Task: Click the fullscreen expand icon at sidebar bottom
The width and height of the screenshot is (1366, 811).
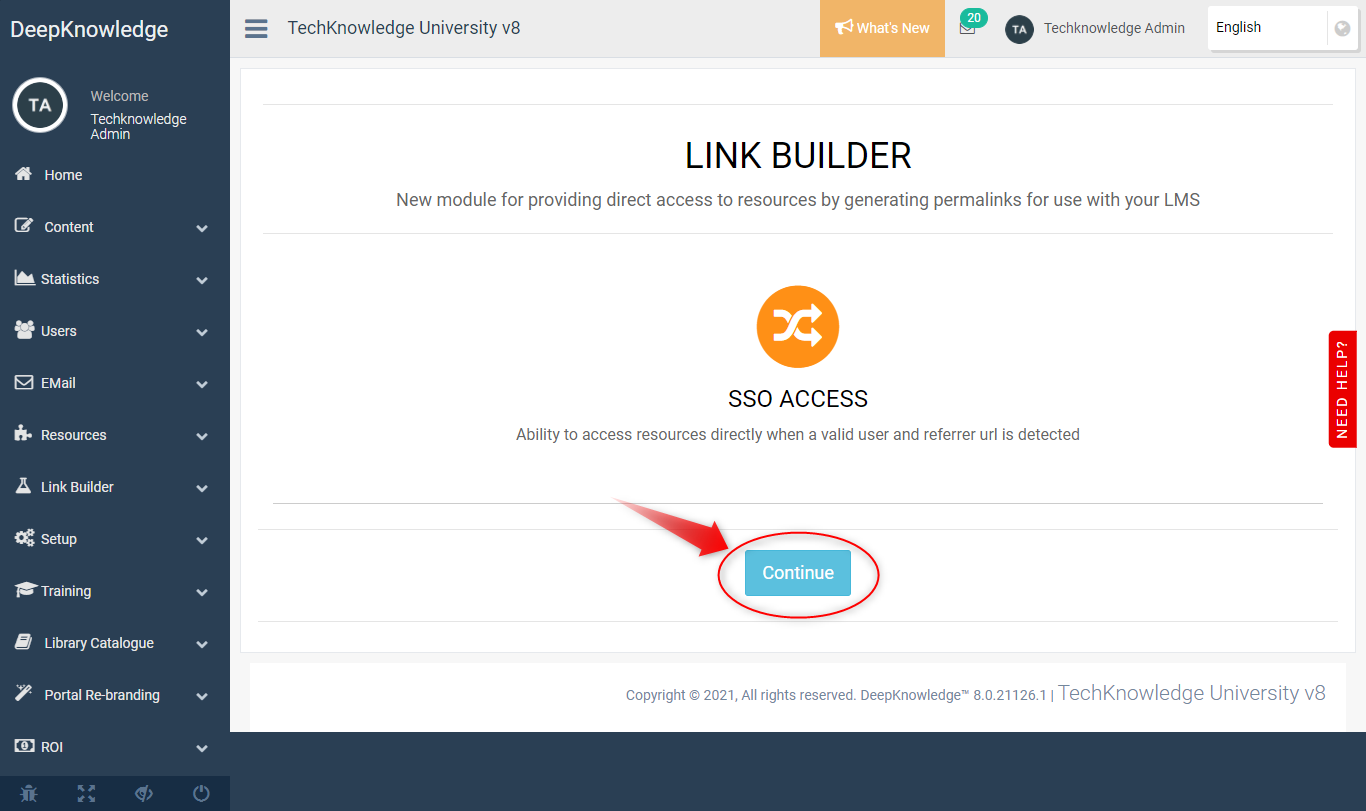Action: 87,794
